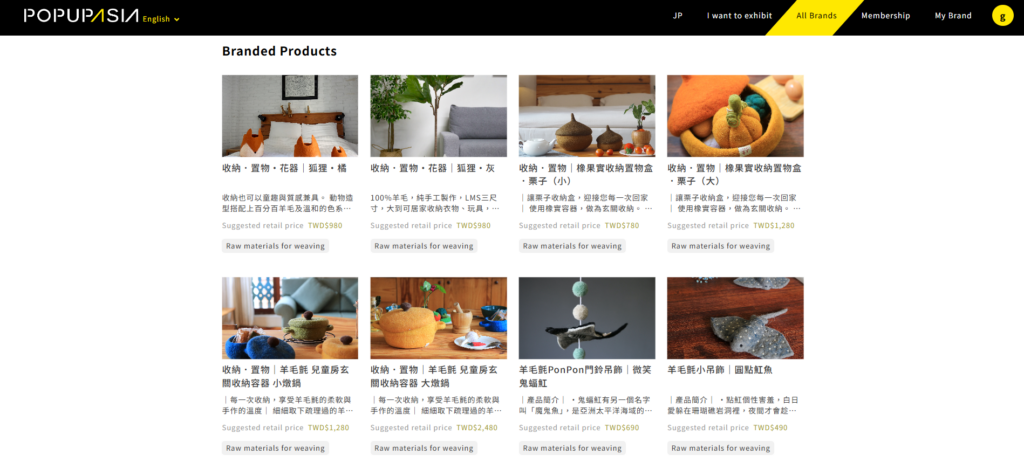Click the POPUPASIA logo

[81, 16]
